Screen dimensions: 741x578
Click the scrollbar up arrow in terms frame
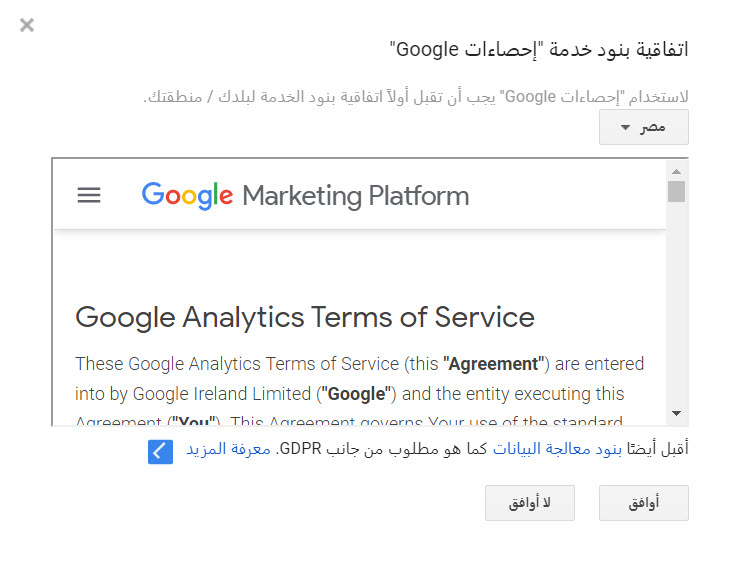(677, 167)
